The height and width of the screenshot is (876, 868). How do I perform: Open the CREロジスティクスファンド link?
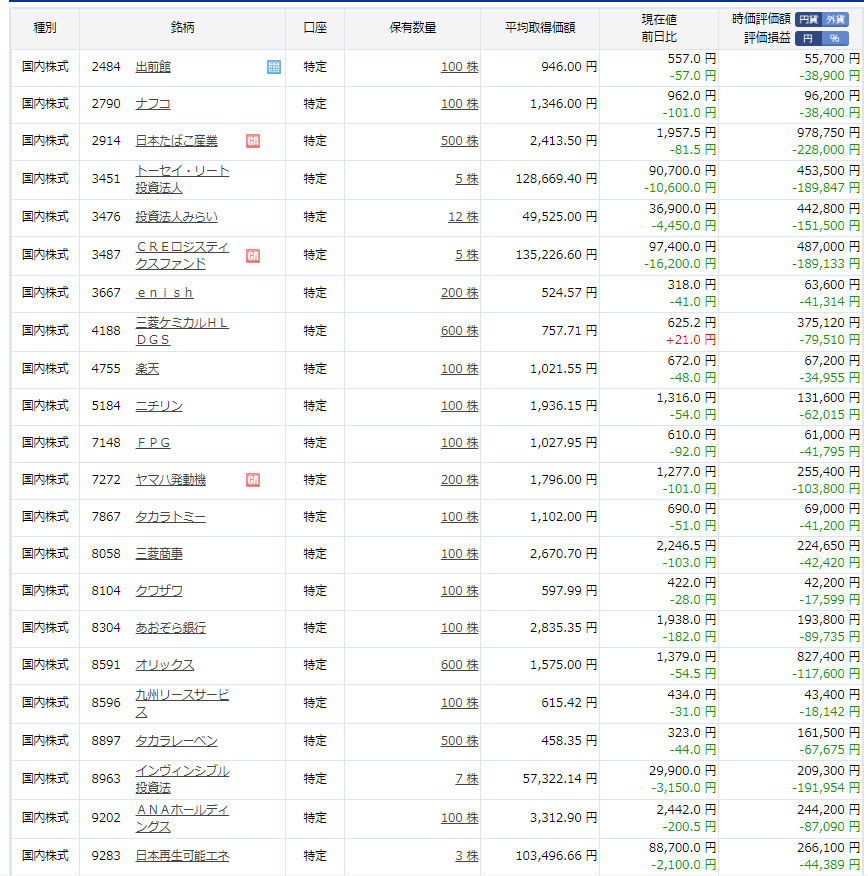pos(182,255)
